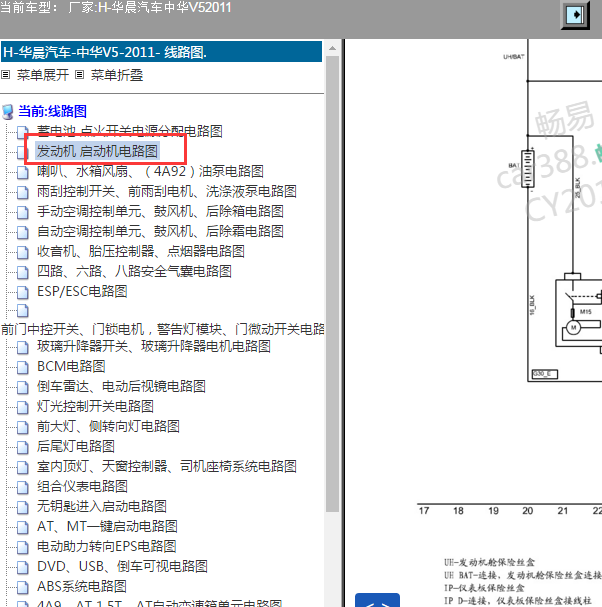Image resolution: width=602 pixels, height=607 pixels.
Task: Click blue page navigation button under diagram
Action: pyautogui.click(x=377, y=600)
